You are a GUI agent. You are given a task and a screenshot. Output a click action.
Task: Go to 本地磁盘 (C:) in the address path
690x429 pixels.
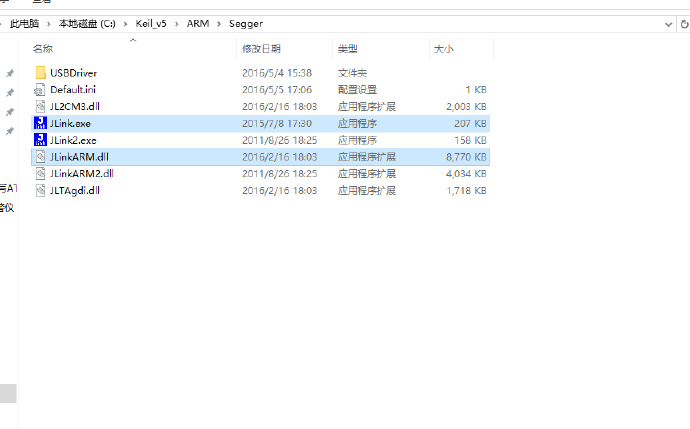click(87, 24)
